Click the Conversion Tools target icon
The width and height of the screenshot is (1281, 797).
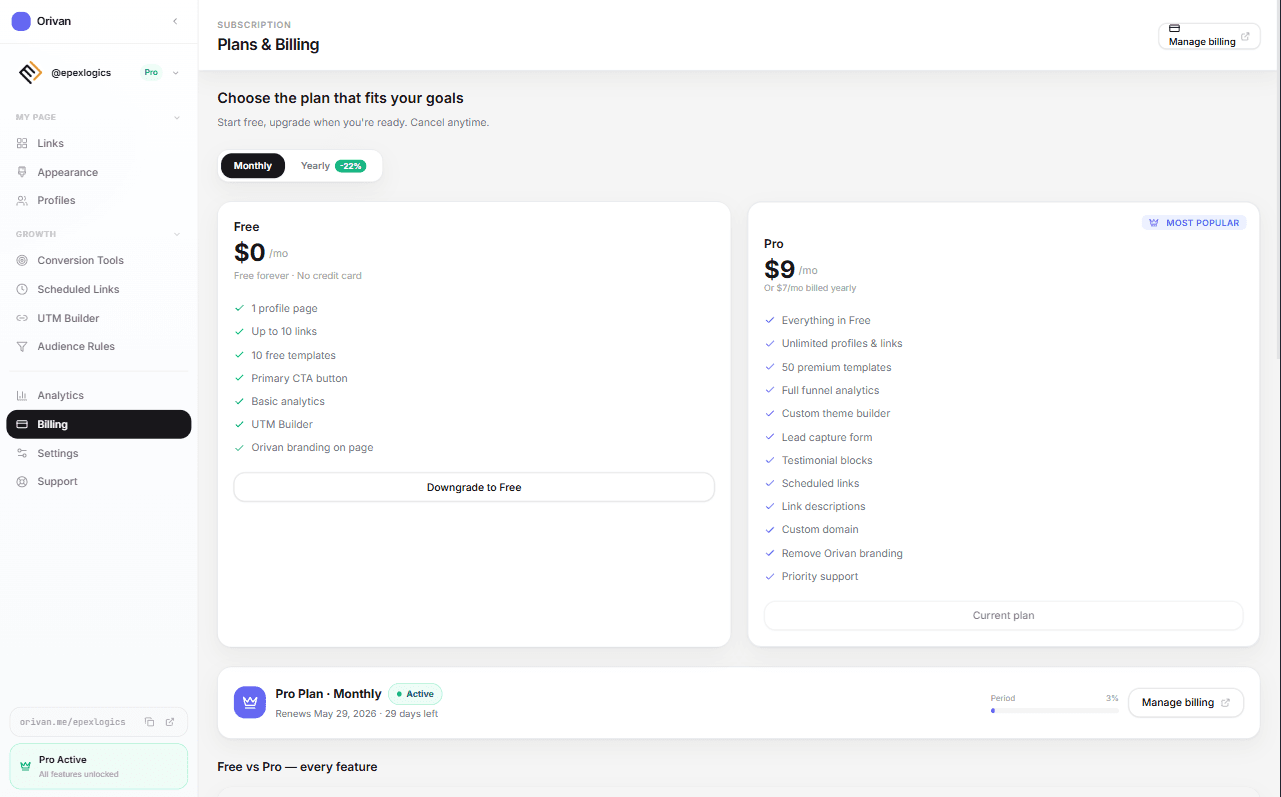(x=22, y=260)
